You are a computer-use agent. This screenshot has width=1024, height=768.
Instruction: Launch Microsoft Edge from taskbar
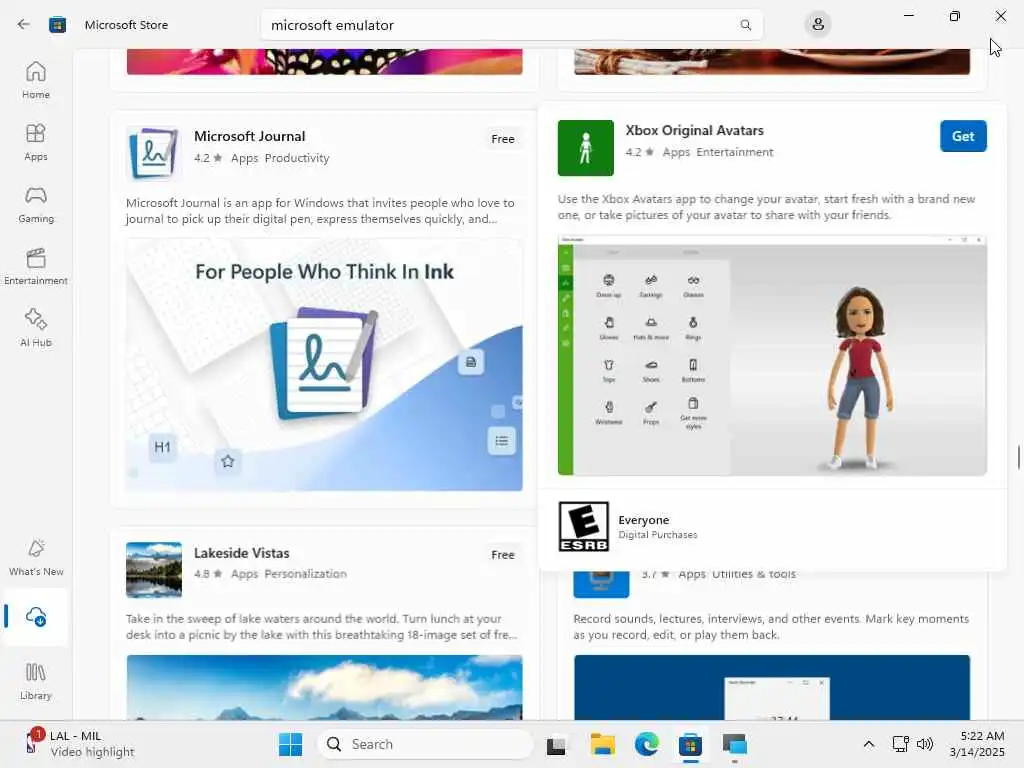pyautogui.click(x=647, y=744)
